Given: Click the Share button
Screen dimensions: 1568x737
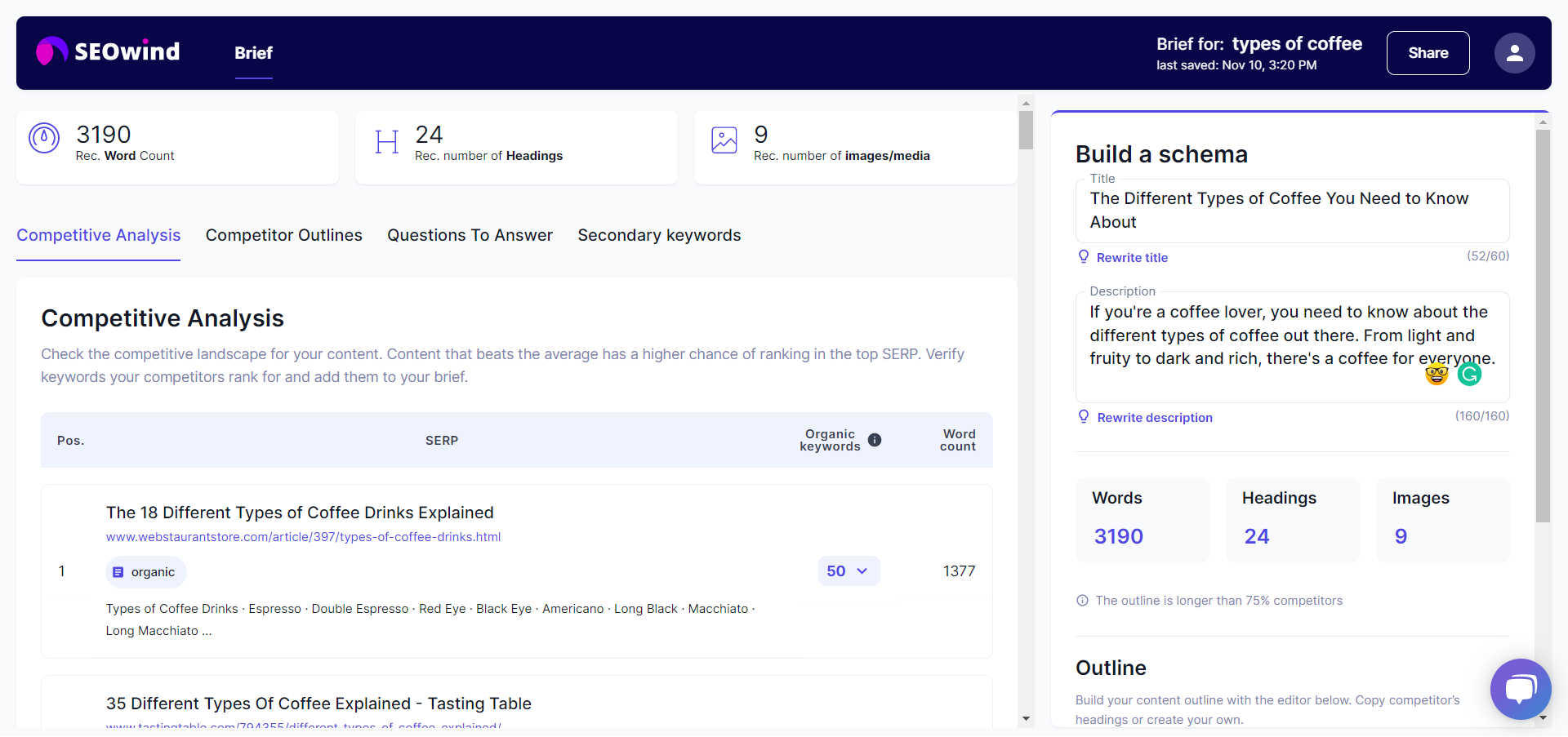Looking at the screenshot, I should tap(1428, 53).
